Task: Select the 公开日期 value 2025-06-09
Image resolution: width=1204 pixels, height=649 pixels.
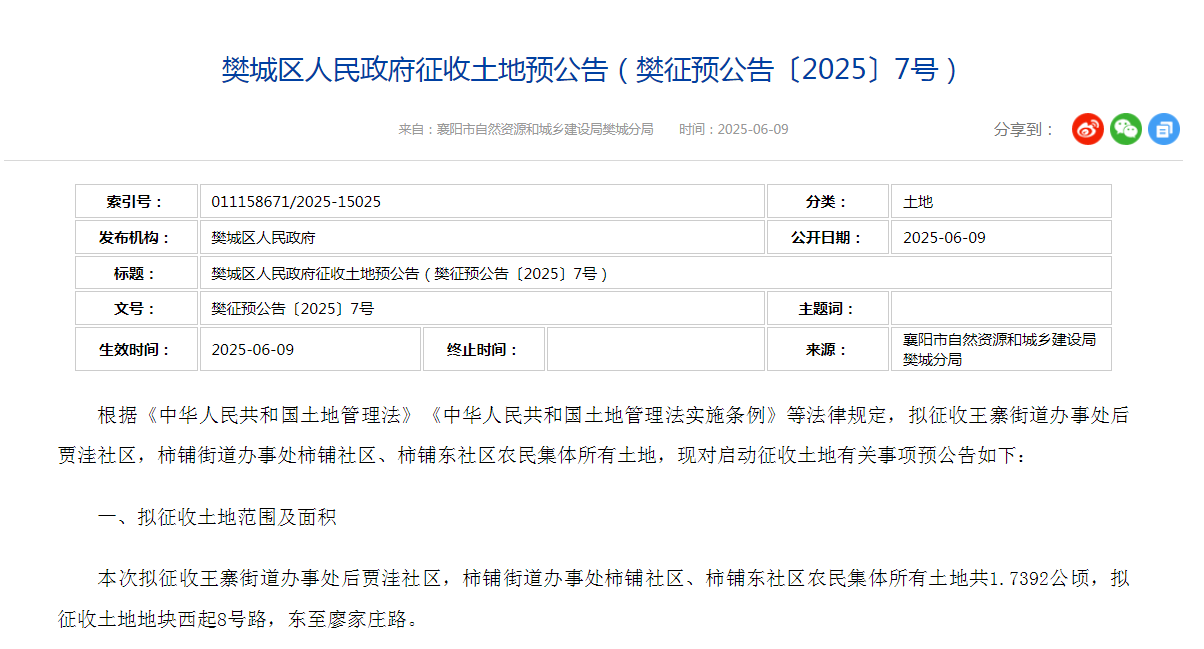Action: coord(944,238)
